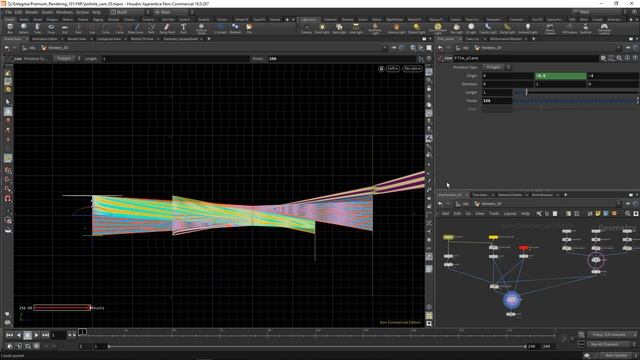
Task: Click the Origin Y field showing -0.5
Action: pos(560,76)
